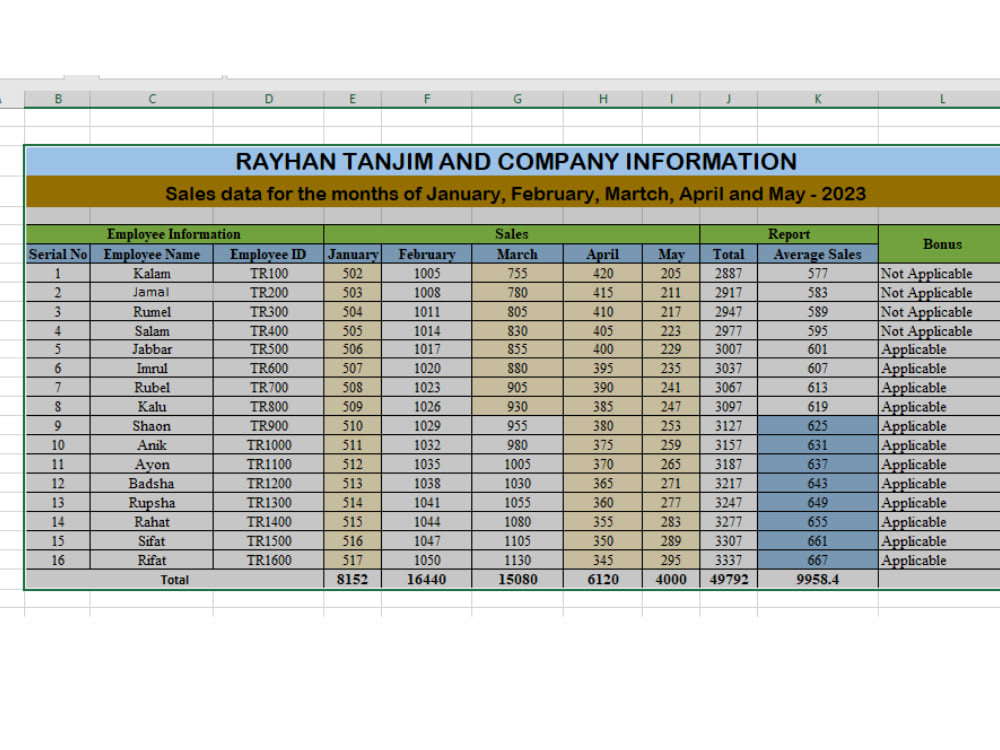Screen dimensions: 1000x750
Task: Select overall total cell '49792'
Action: pyautogui.click(x=728, y=579)
